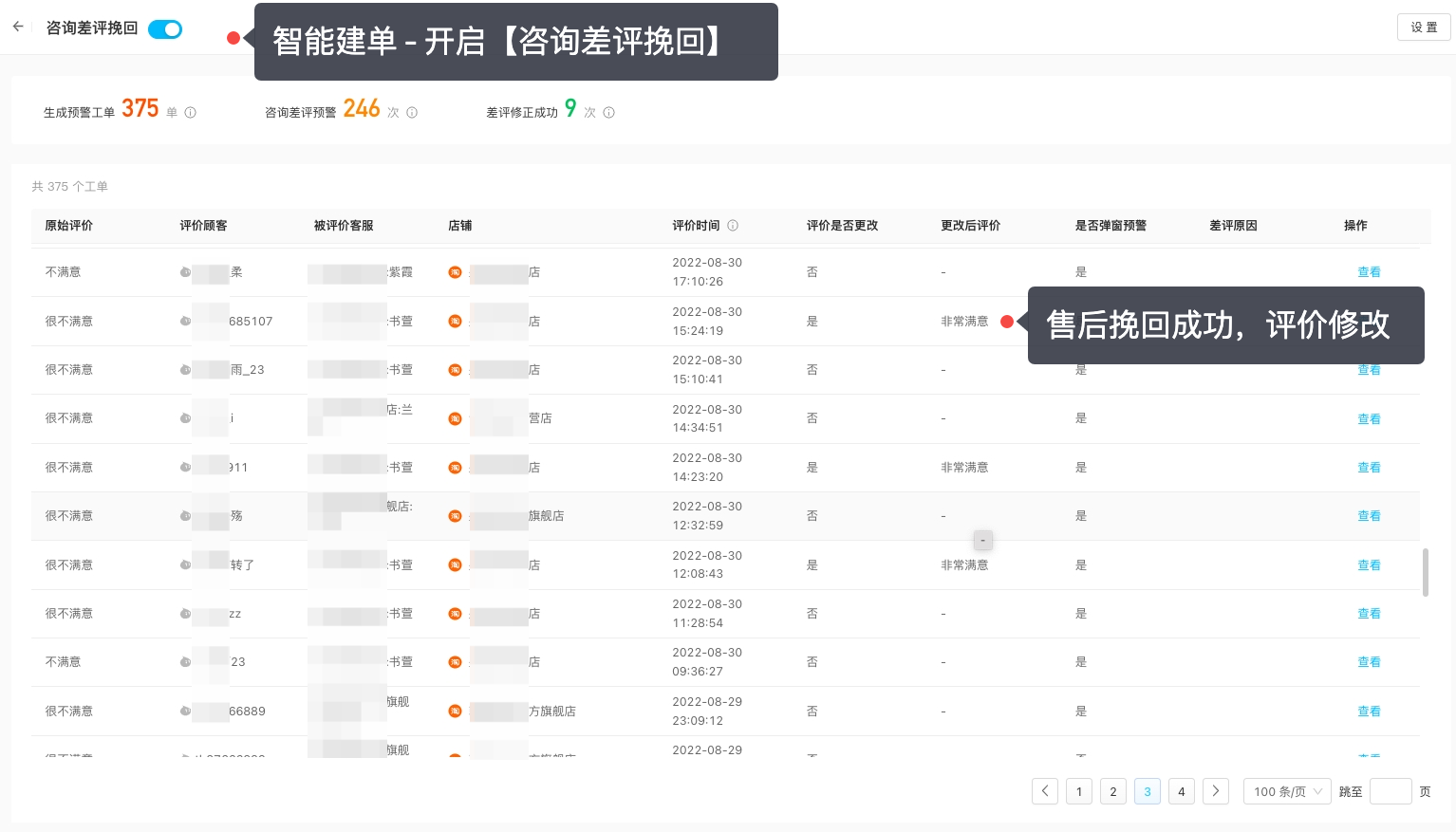Click the 评价是否更改 column header
The height and width of the screenshot is (832, 1456).
point(843,226)
